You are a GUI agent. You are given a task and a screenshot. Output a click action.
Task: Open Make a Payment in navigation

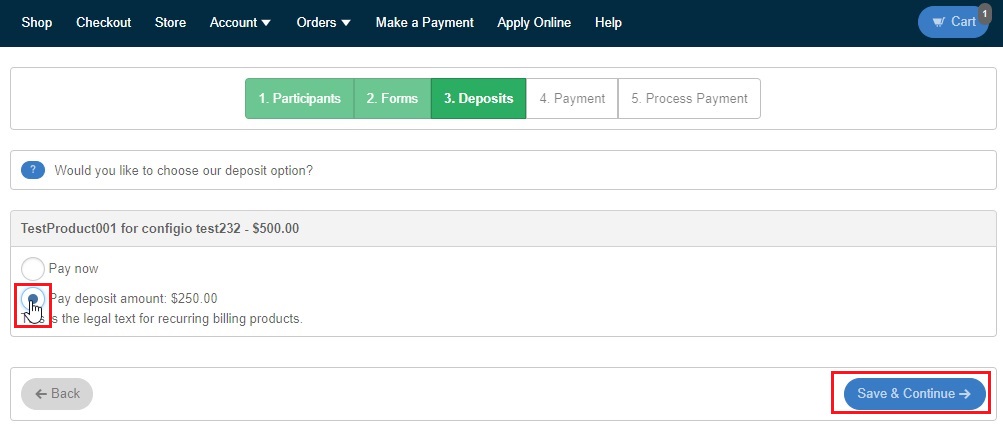(x=425, y=22)
